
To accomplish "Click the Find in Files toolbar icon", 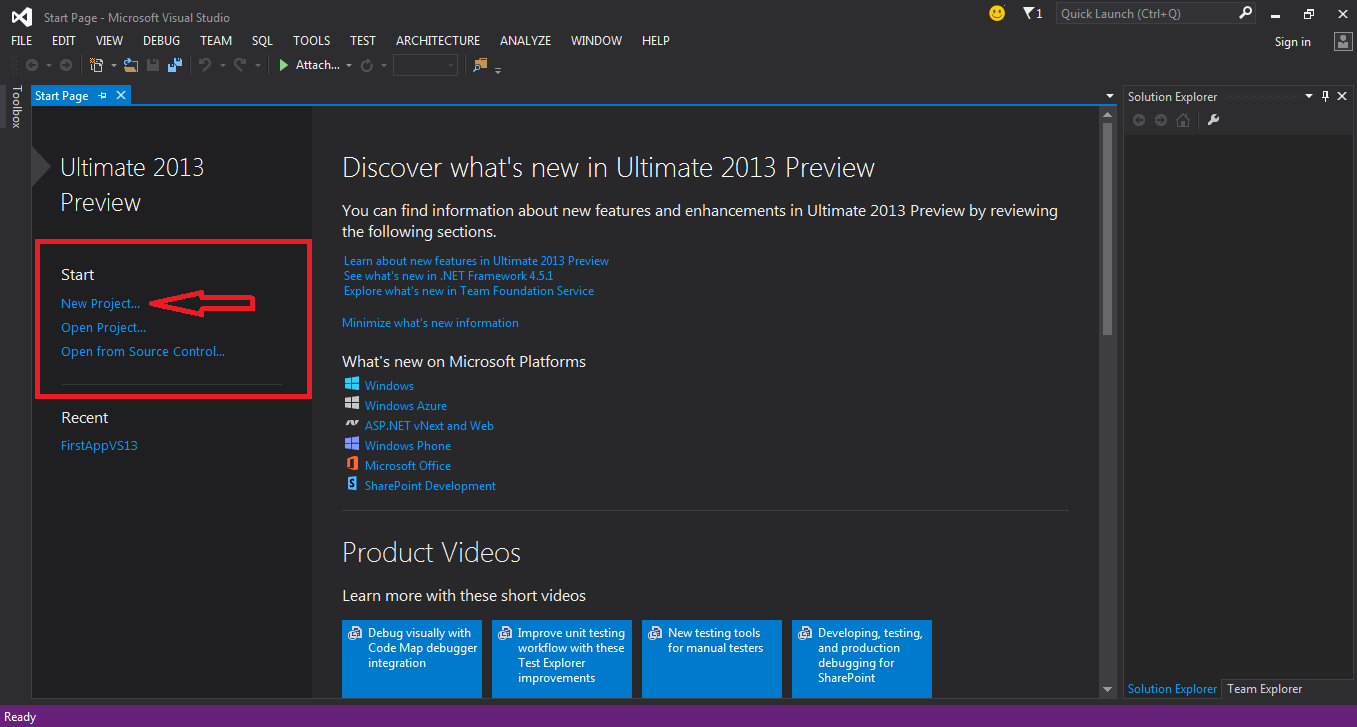I will [x=480, y=65].
